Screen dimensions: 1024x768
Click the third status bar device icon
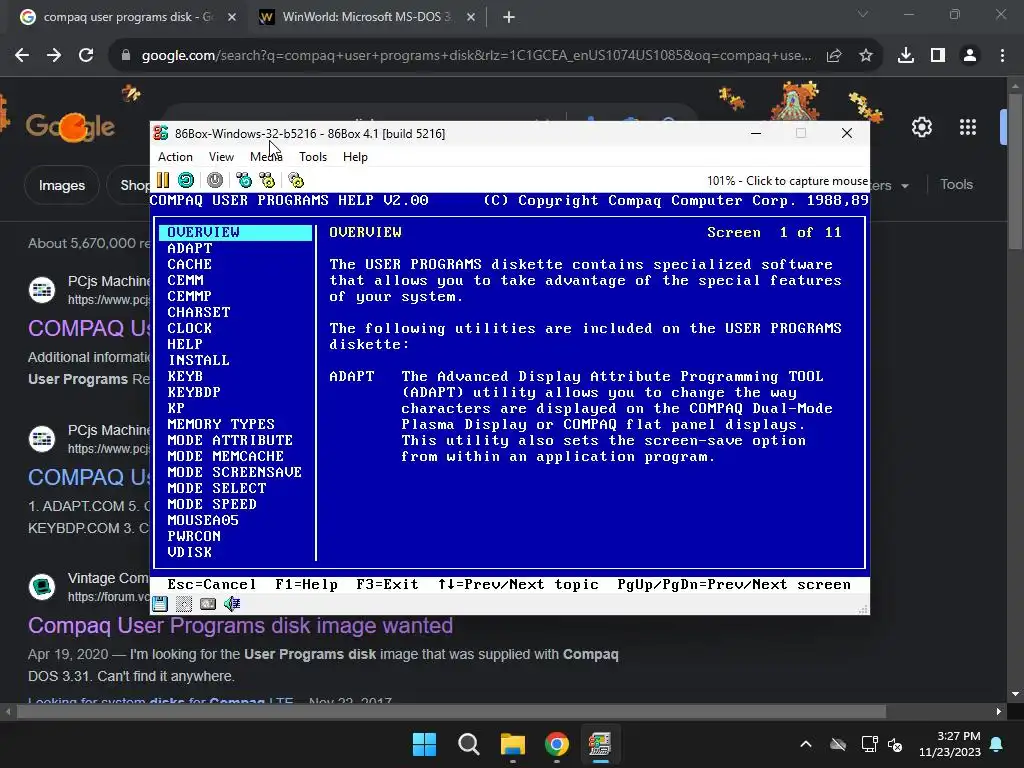(208, 604)
